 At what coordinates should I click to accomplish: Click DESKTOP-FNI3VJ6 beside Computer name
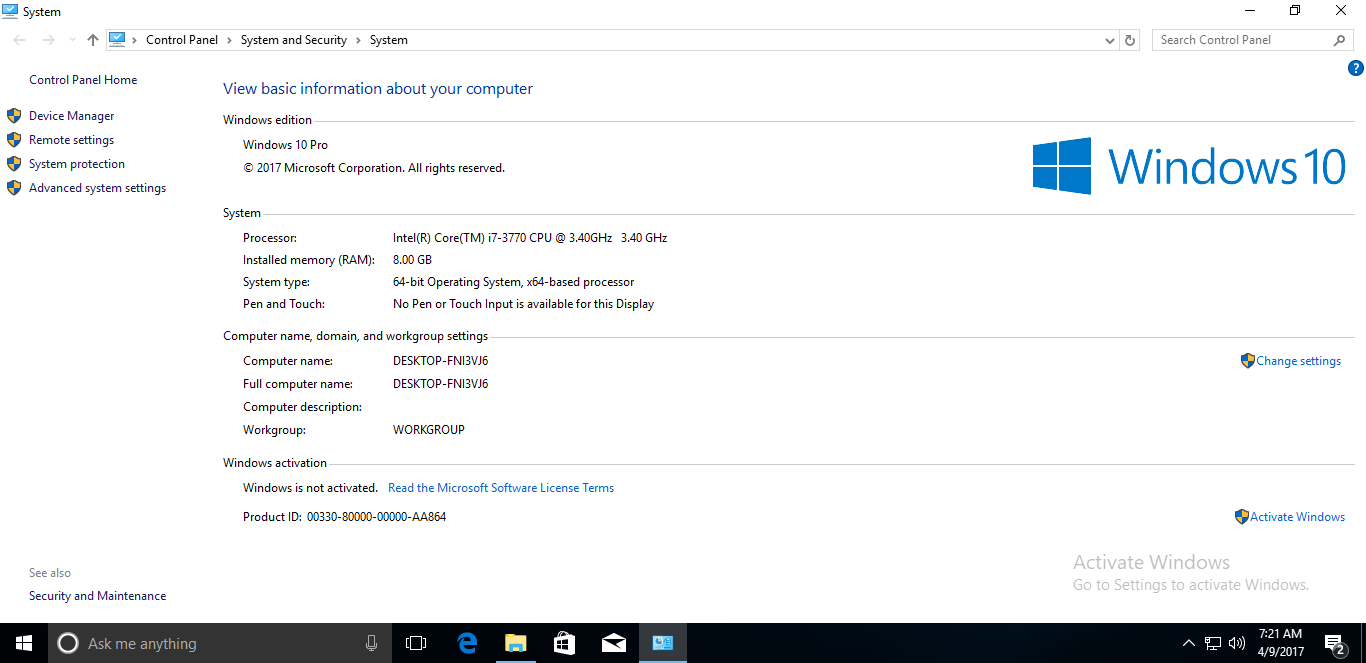[x=441, y=361]
